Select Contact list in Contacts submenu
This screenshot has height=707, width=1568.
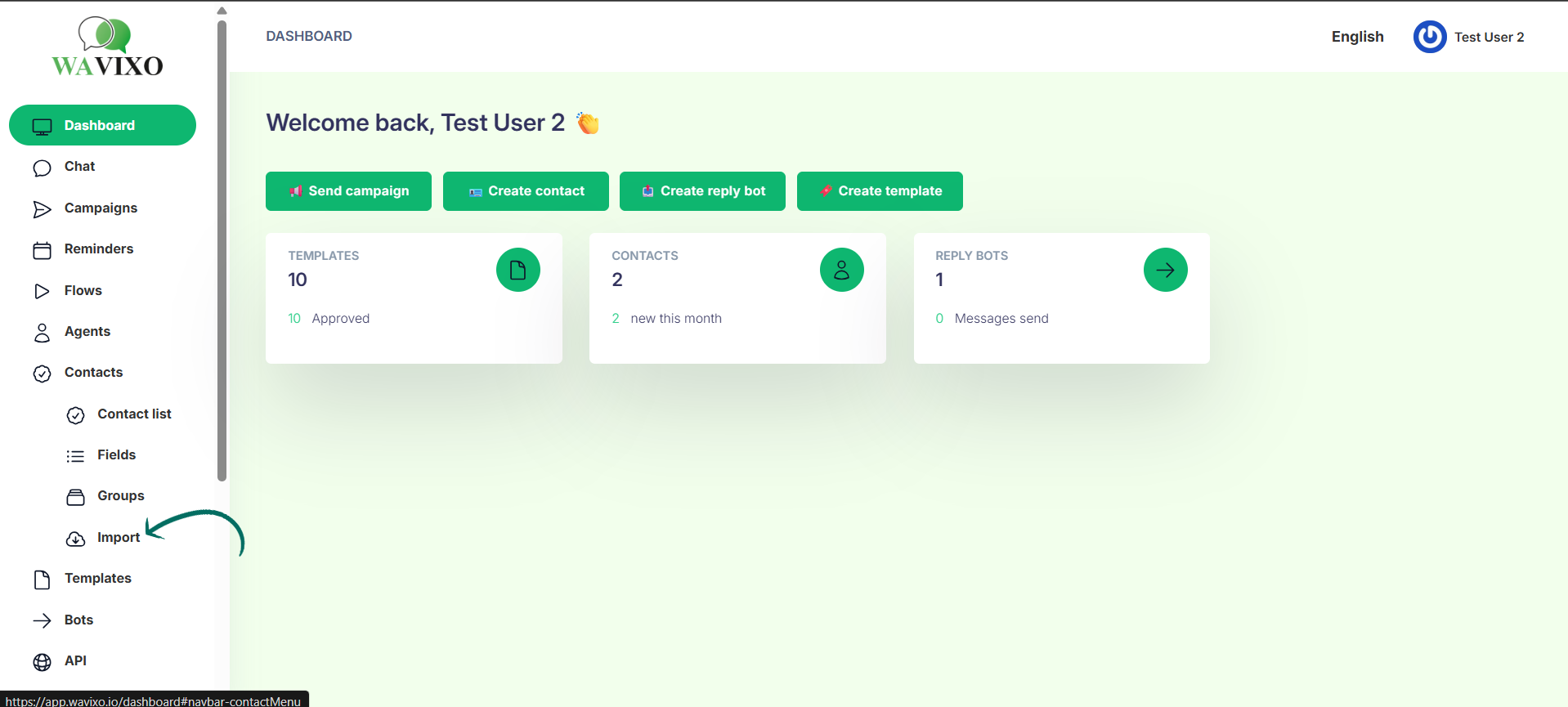click(x=134, y=414)
